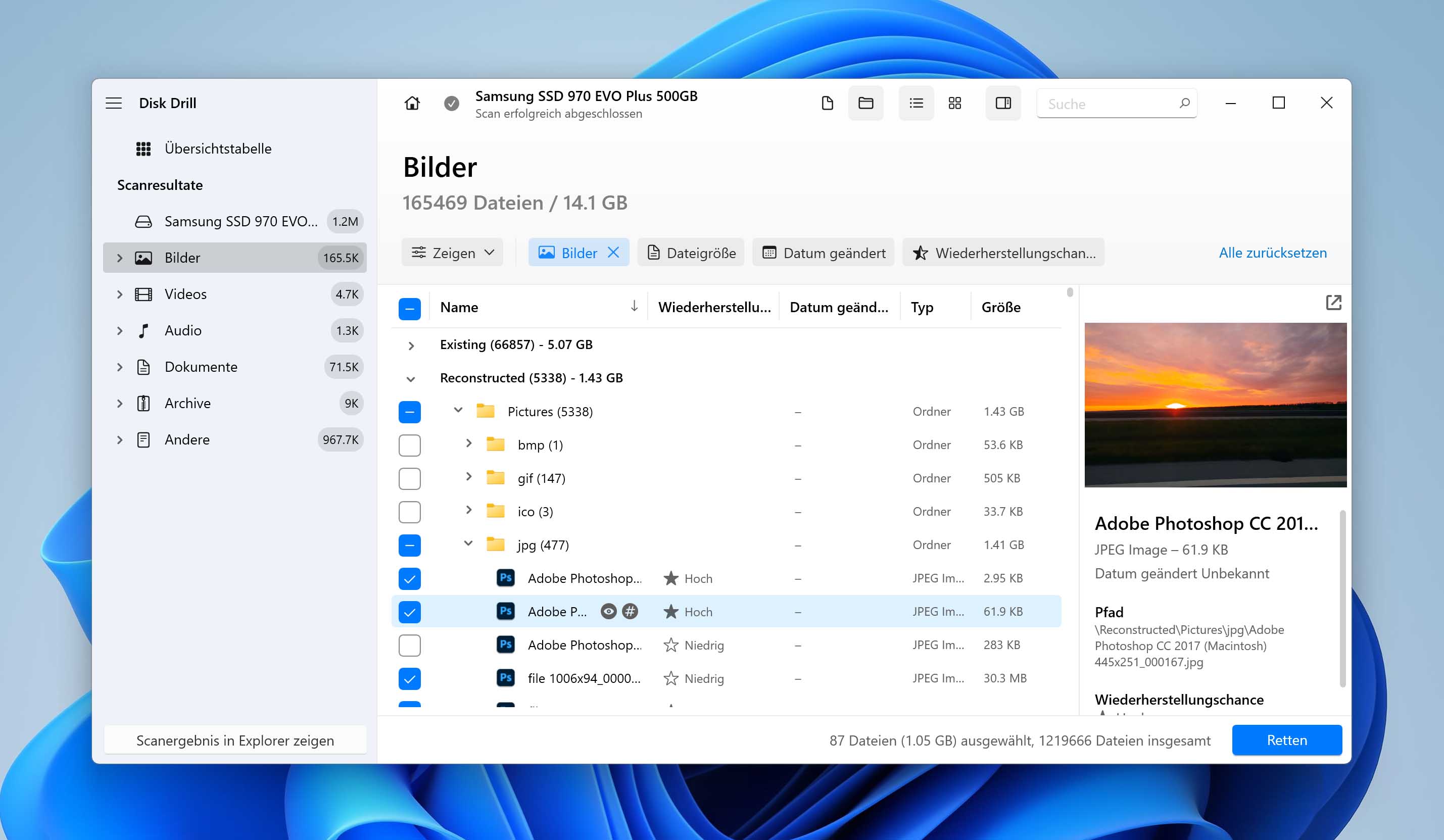Image resolution: width=1444 pixels, height=840 pixels.
Task: Check the bmp (1) folder checkbox
Action: pos(409,445)
